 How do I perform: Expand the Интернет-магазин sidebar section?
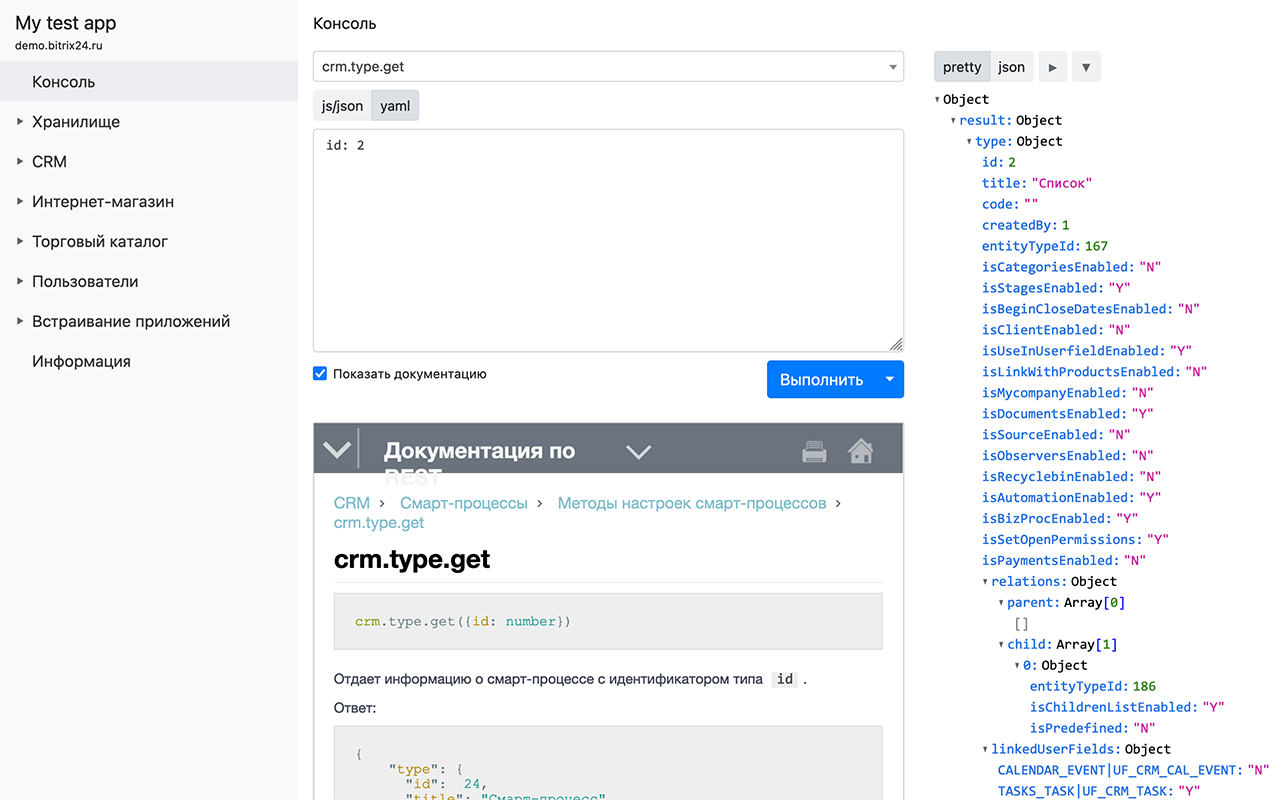click(19, 201)
